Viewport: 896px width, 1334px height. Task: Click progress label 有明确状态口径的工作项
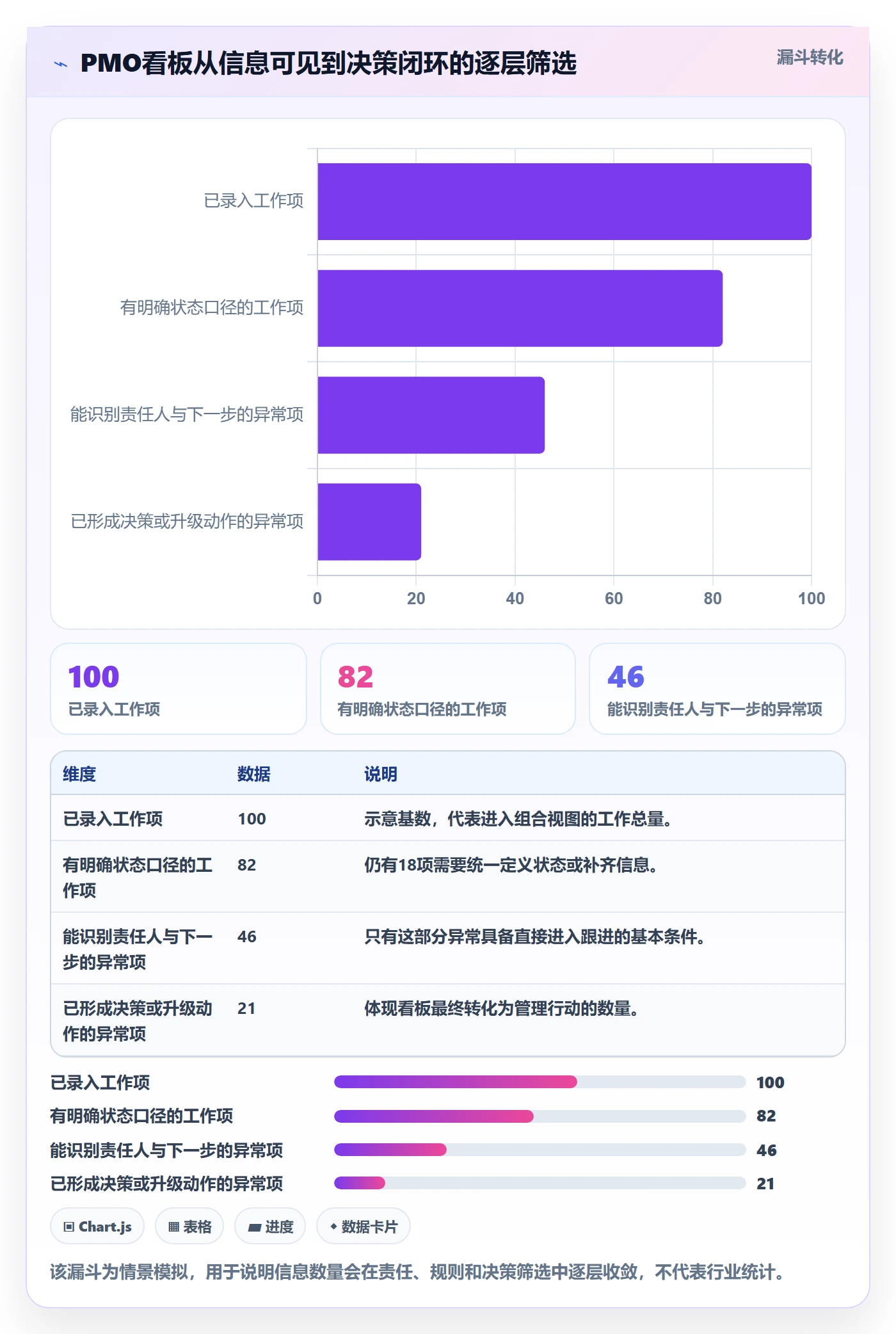point(141,1116)
